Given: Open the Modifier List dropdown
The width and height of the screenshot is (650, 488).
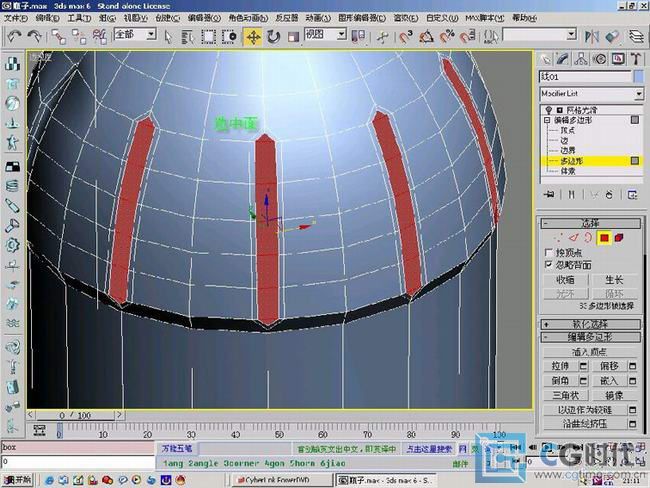Looking at the screenshot, I should (x=639, y=94).
